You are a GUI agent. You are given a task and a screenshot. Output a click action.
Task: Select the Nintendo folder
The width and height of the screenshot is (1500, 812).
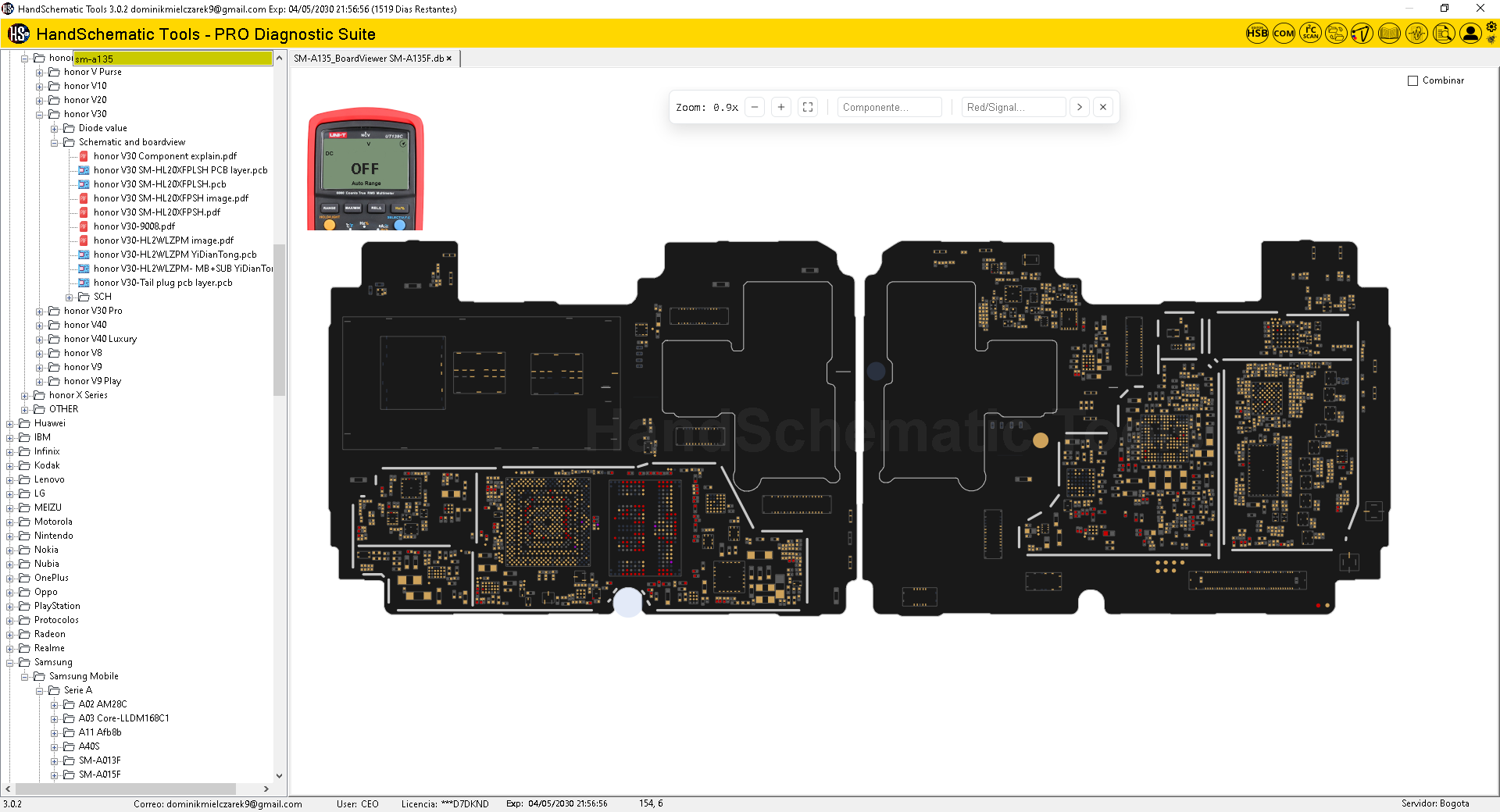click(x=53, y=536)
